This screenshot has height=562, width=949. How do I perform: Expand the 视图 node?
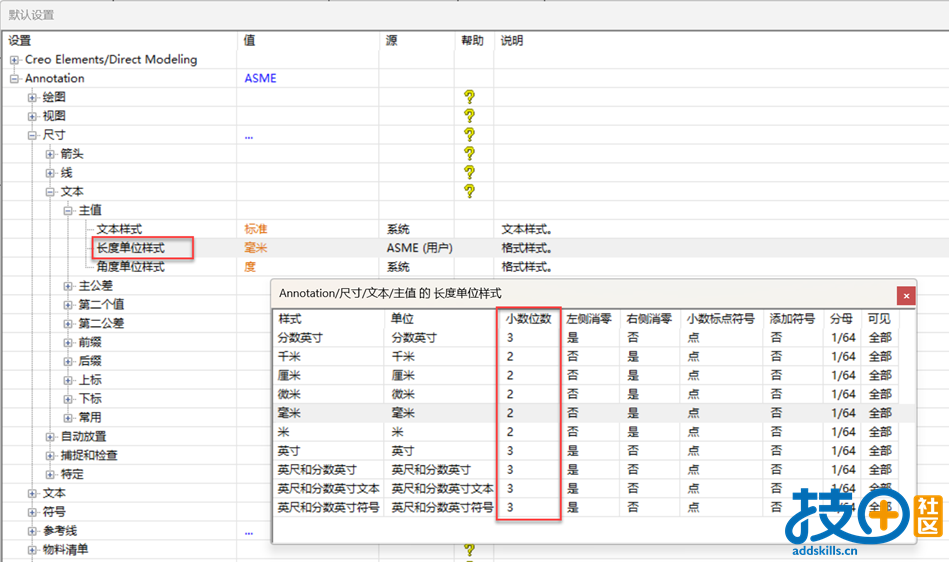32,116
